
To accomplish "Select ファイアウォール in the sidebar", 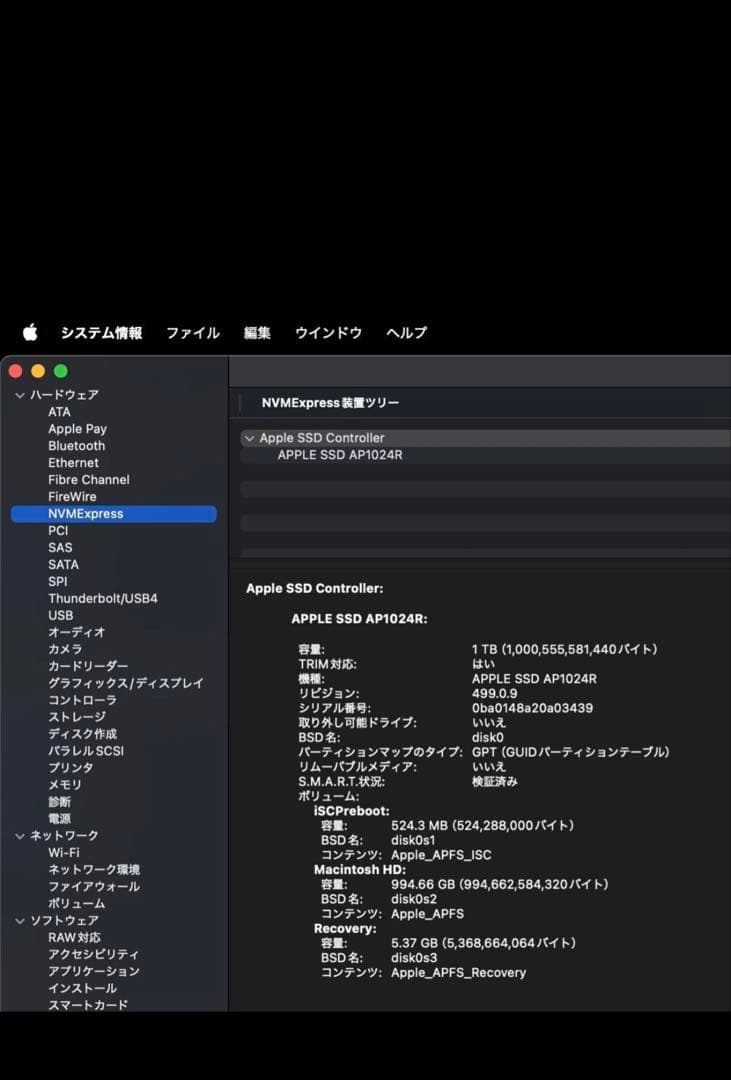I will (94, 886).
